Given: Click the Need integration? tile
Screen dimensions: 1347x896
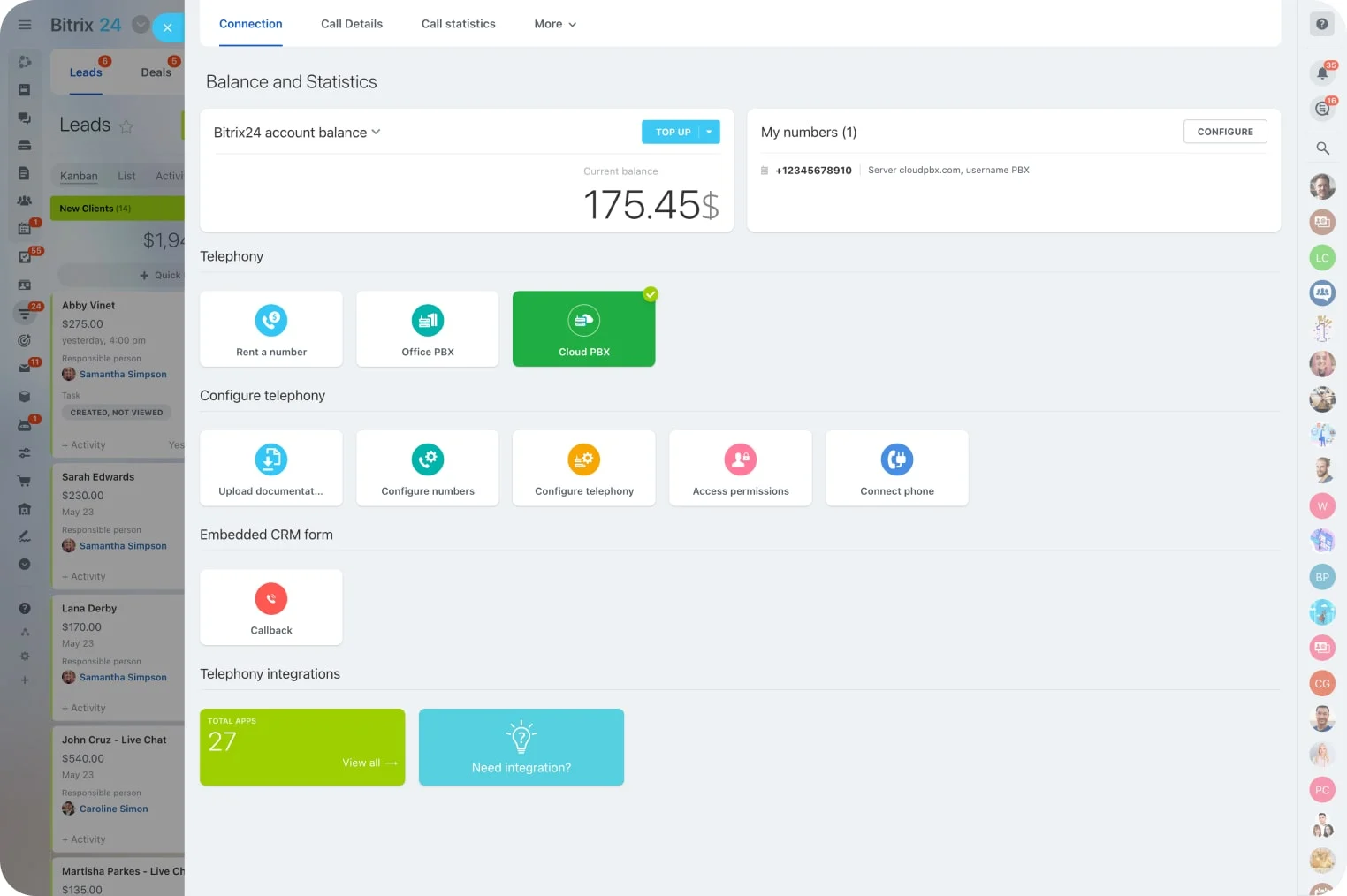Looking at the screenshot, I should [x=521, y=748].
